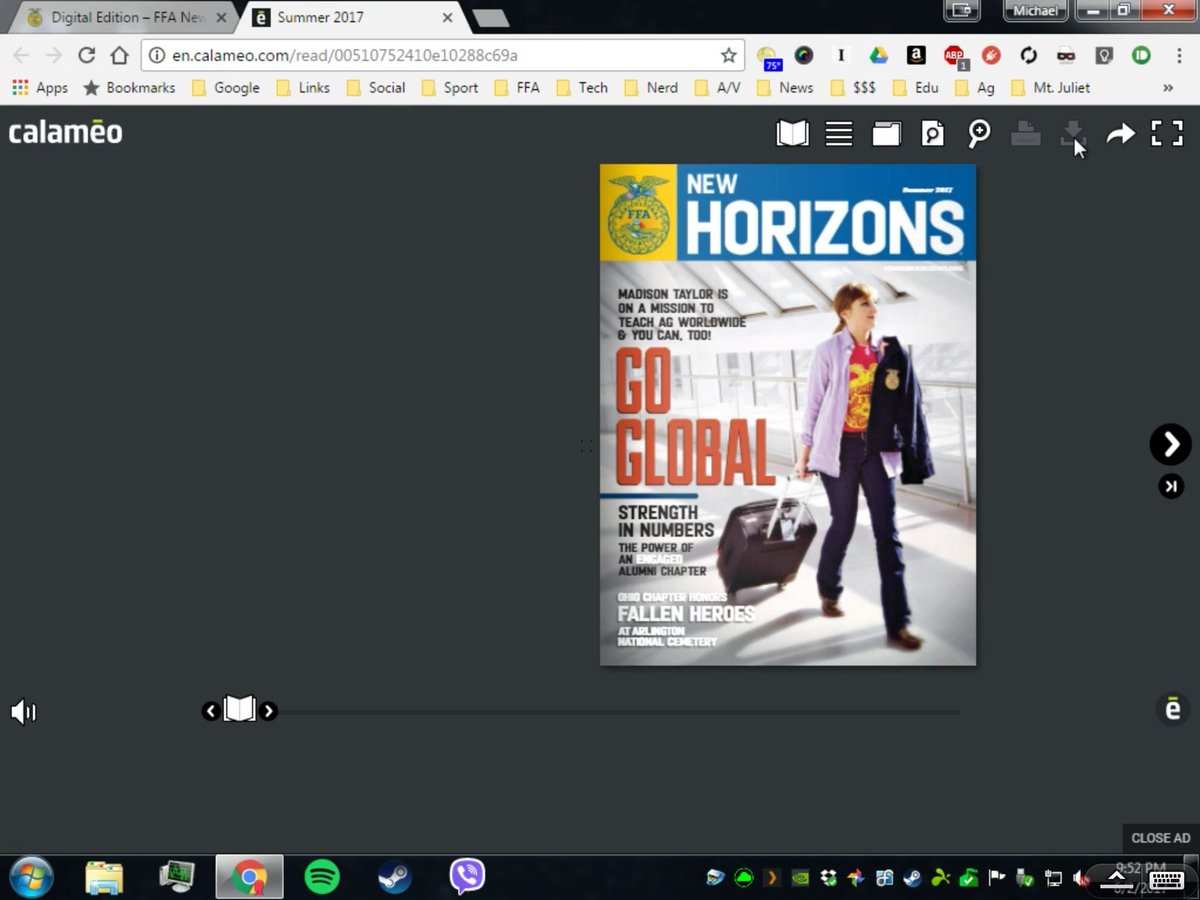The image size is (1200, 900).
Task: Open the Bookmarks folder
Action: coord(129,88)
